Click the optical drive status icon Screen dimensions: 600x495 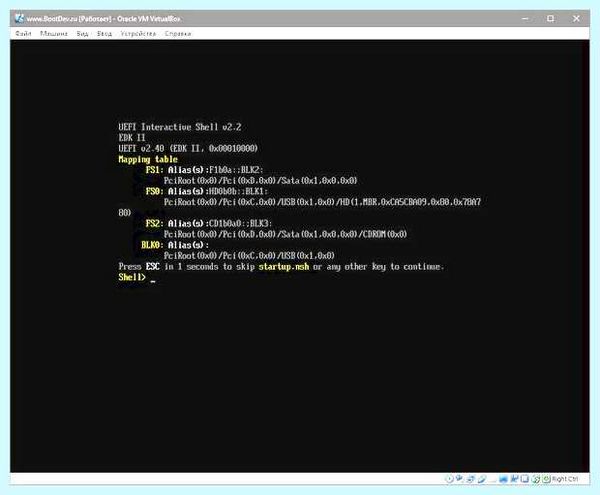[459, 479]
